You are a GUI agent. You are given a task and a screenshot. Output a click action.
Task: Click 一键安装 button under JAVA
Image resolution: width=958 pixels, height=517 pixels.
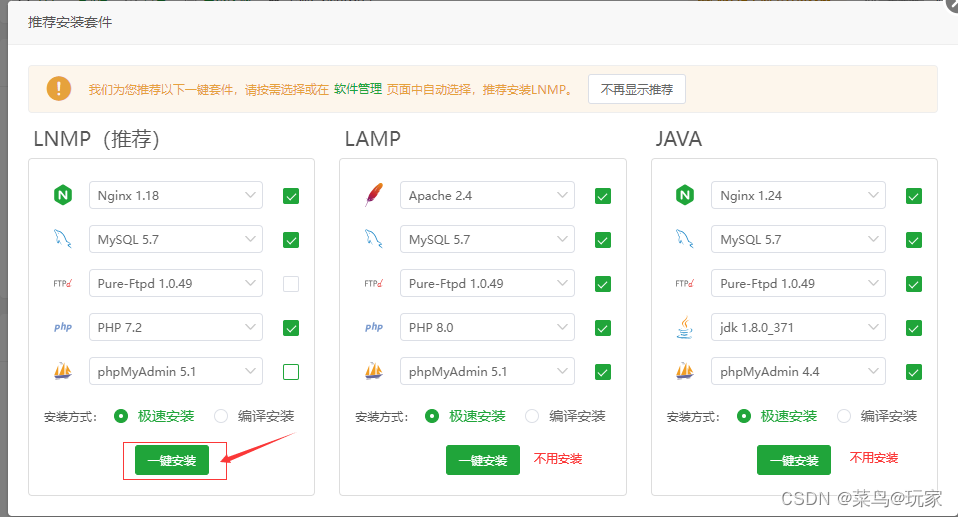click(x=794, y=460)
